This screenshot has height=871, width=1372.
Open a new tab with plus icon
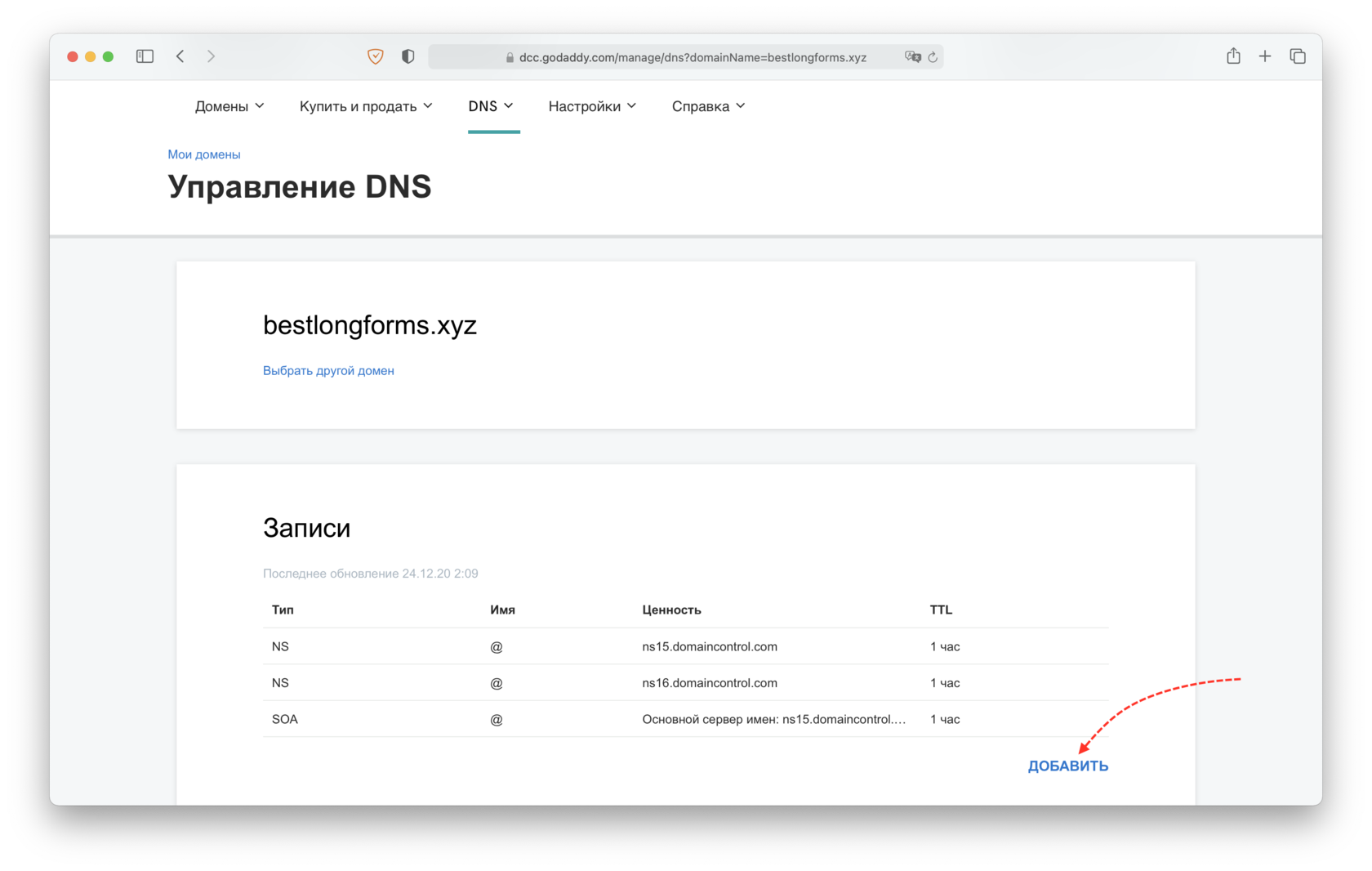click(x=1265, y=56)
